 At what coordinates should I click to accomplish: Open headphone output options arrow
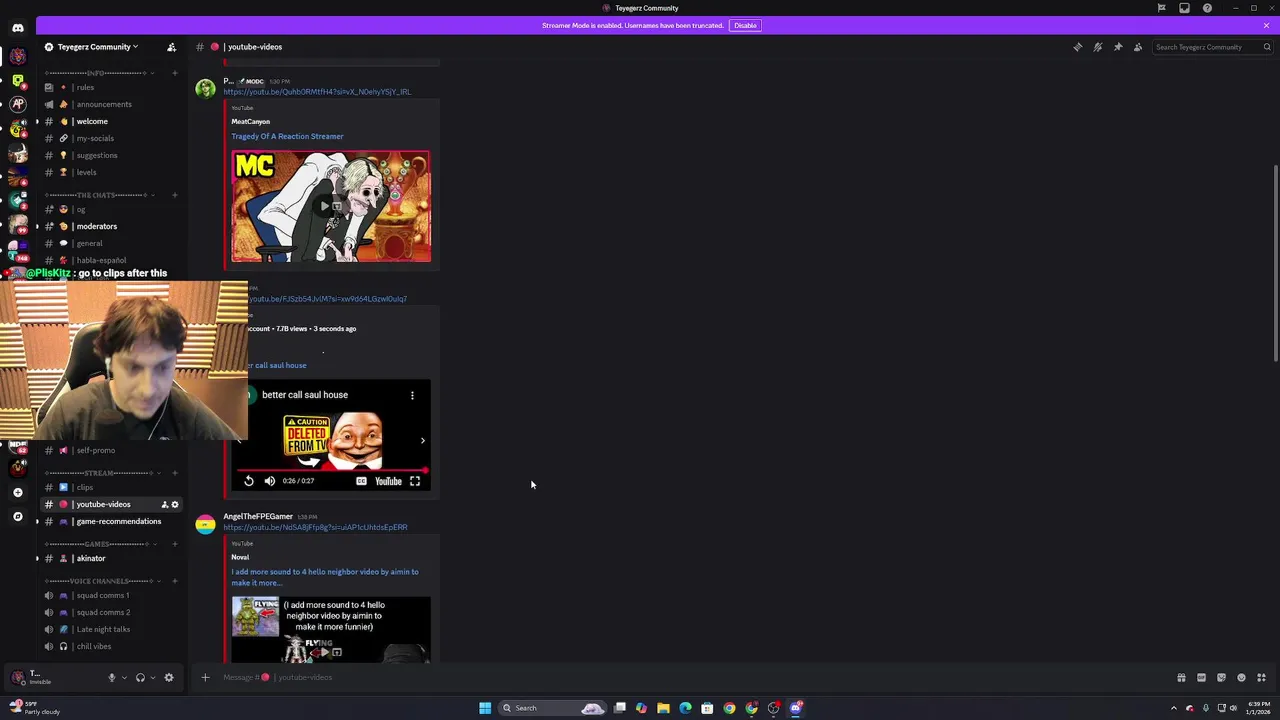(x=152, y=677)
